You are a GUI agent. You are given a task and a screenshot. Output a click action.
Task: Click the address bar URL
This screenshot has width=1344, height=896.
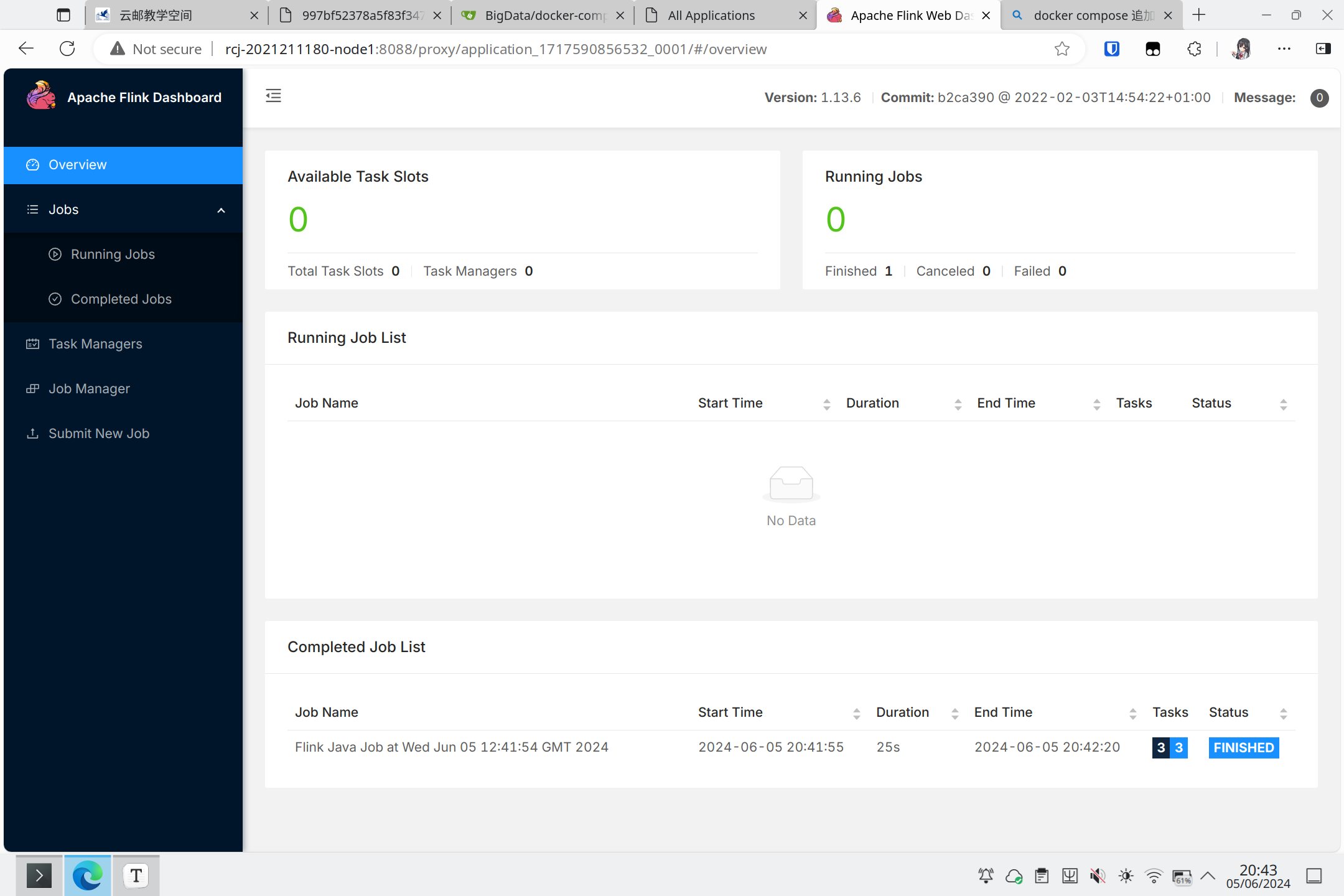point(496,49)
